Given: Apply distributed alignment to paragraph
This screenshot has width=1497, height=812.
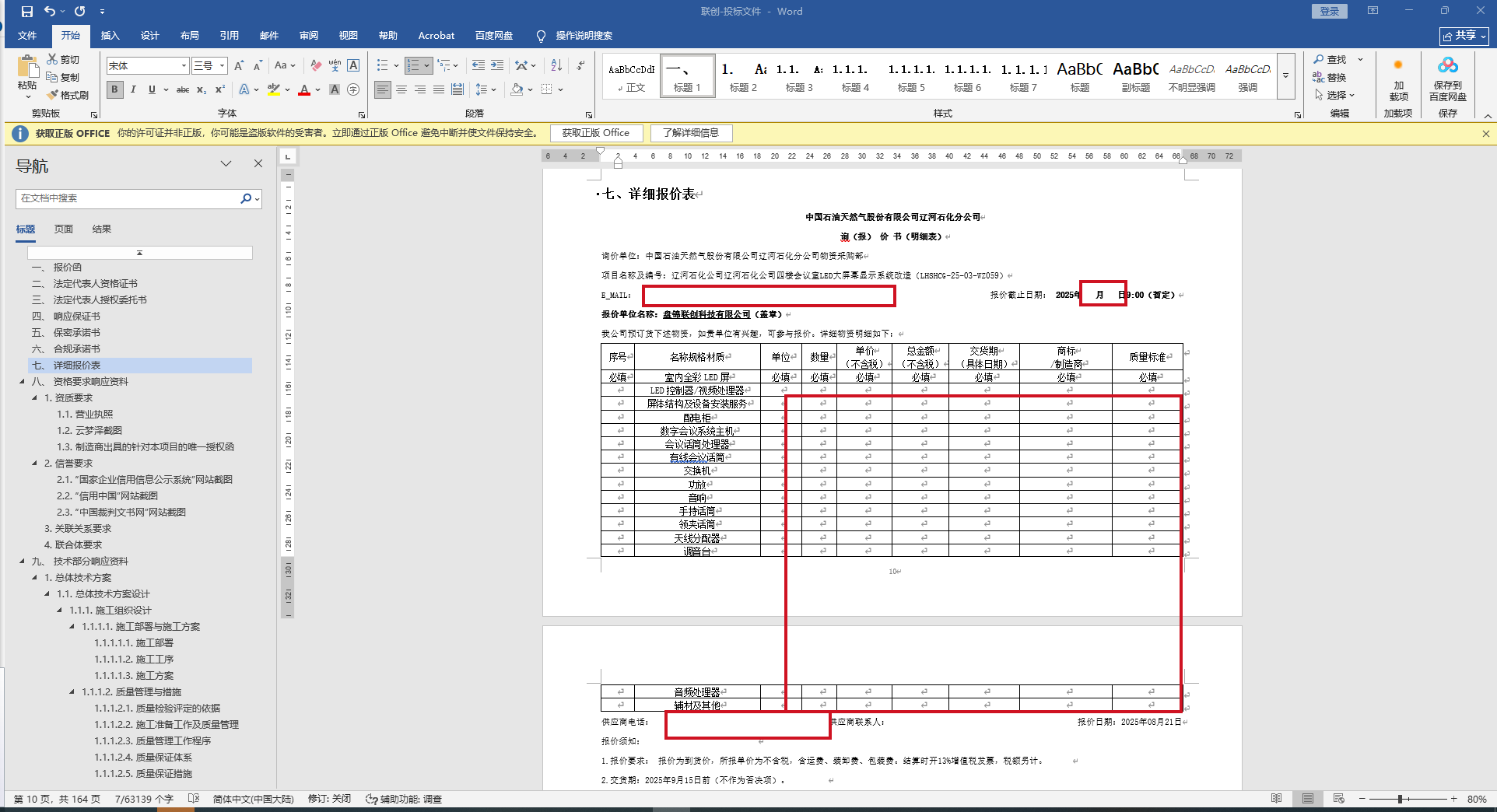Looking at the screenshot, I should pyautogui.click(x=458, y=89).
